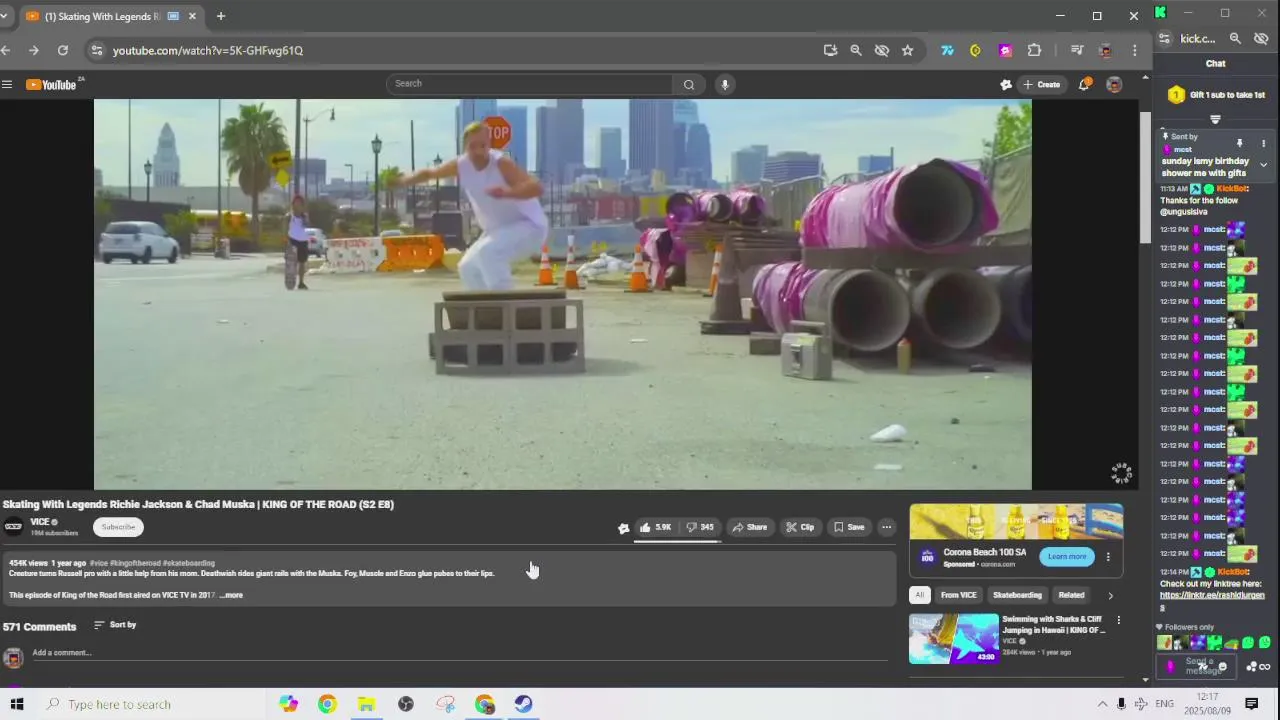Subscribe to the VICE channel
Viewport: 1280px width, 720px height.
[x=118, y=527]
